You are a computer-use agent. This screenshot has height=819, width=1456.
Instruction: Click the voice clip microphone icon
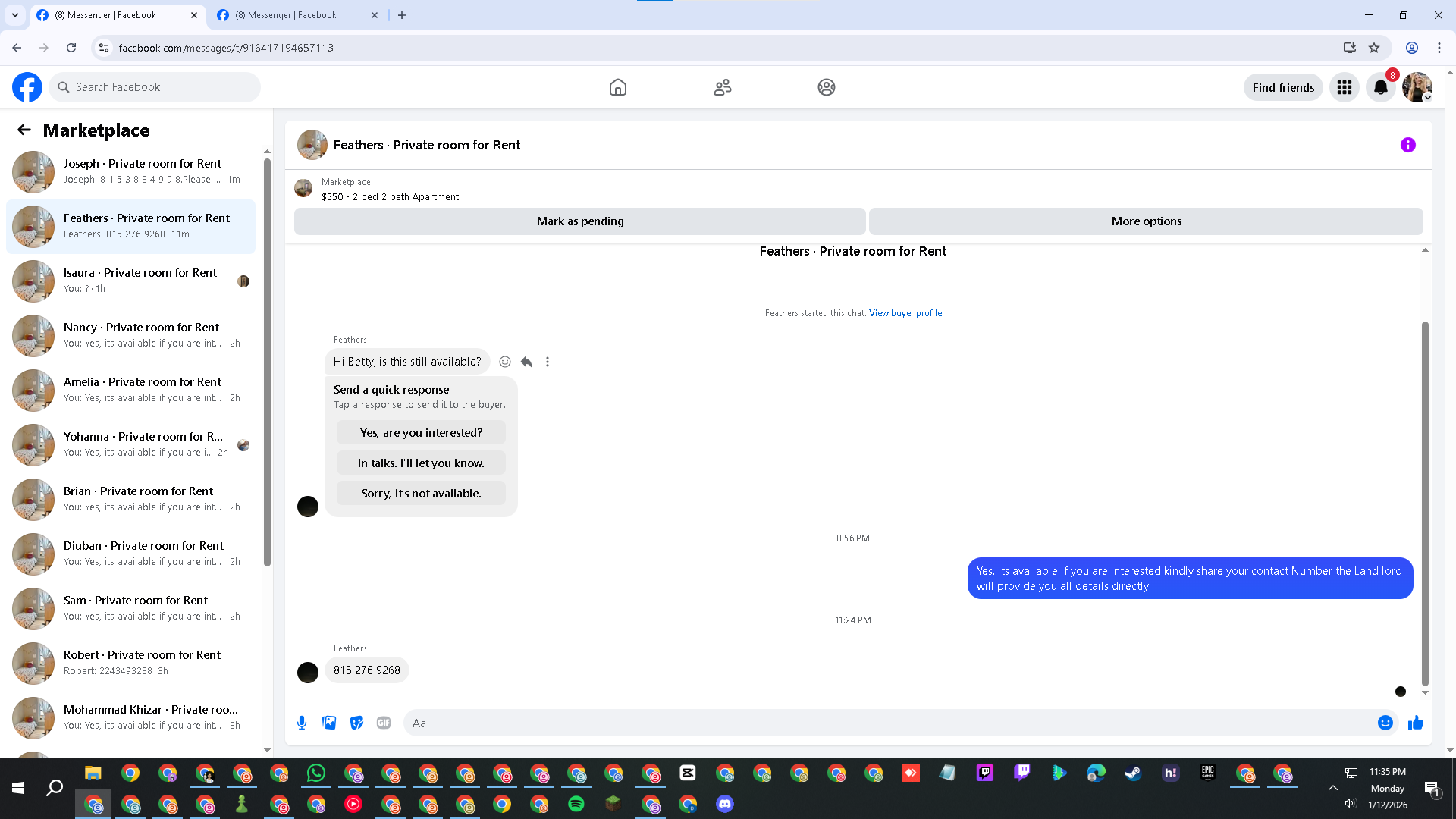point(302,723)
